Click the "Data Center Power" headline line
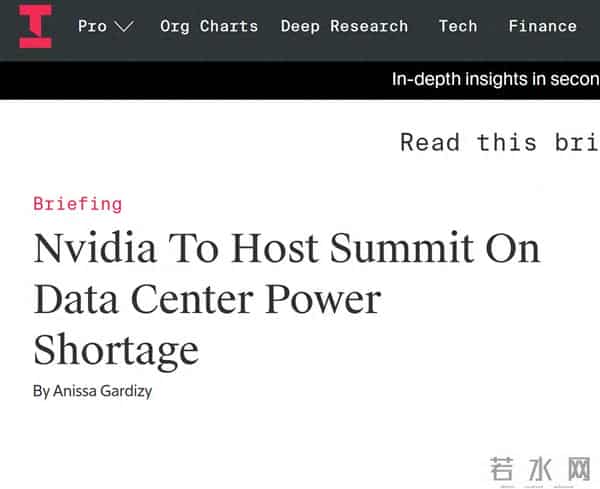 pos(207,299)
